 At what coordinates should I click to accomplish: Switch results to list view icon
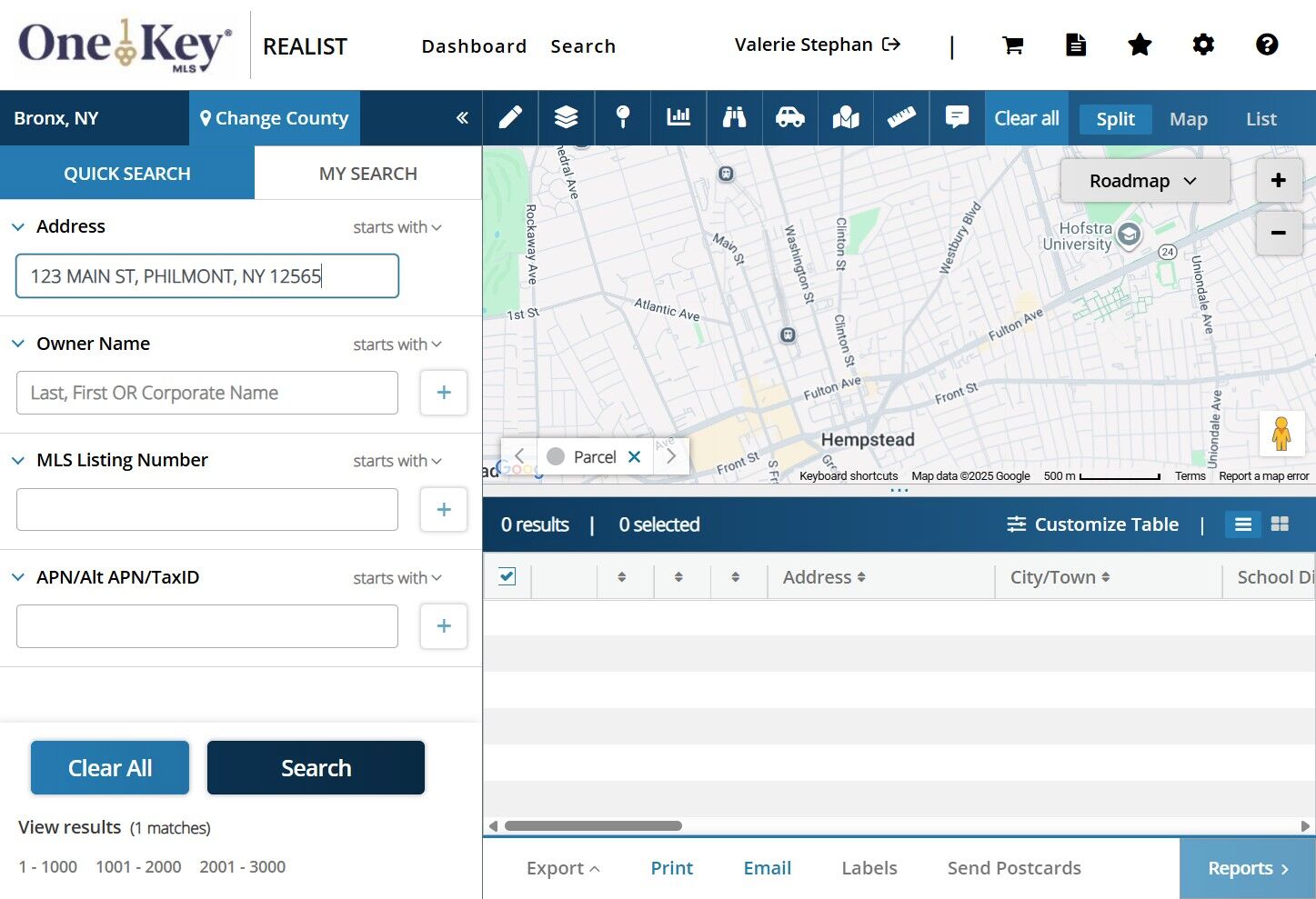click(1243, 524)
